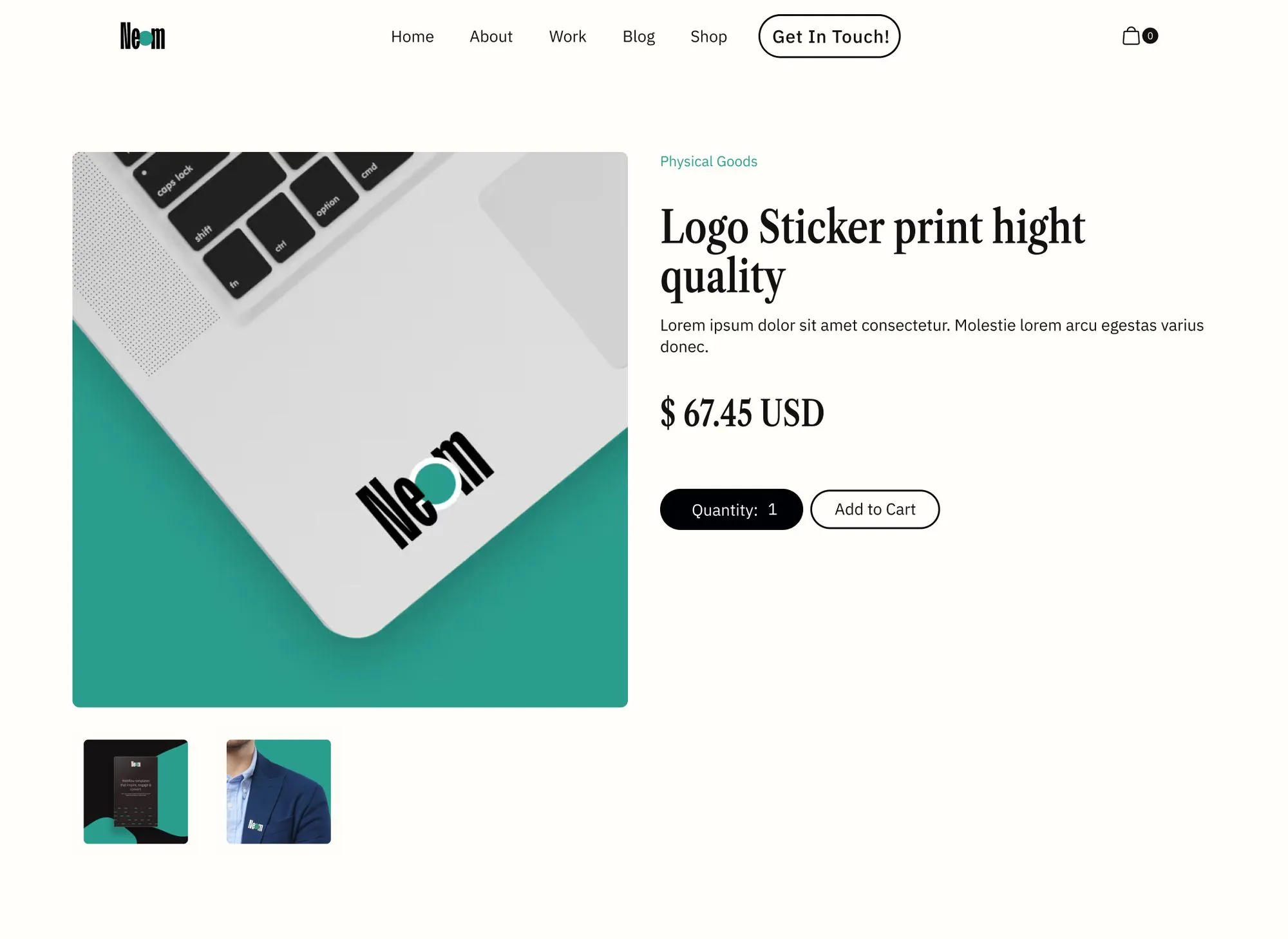View the blue blazer thumbnail image
1288x939 pixels.
[x=279, y=792]
